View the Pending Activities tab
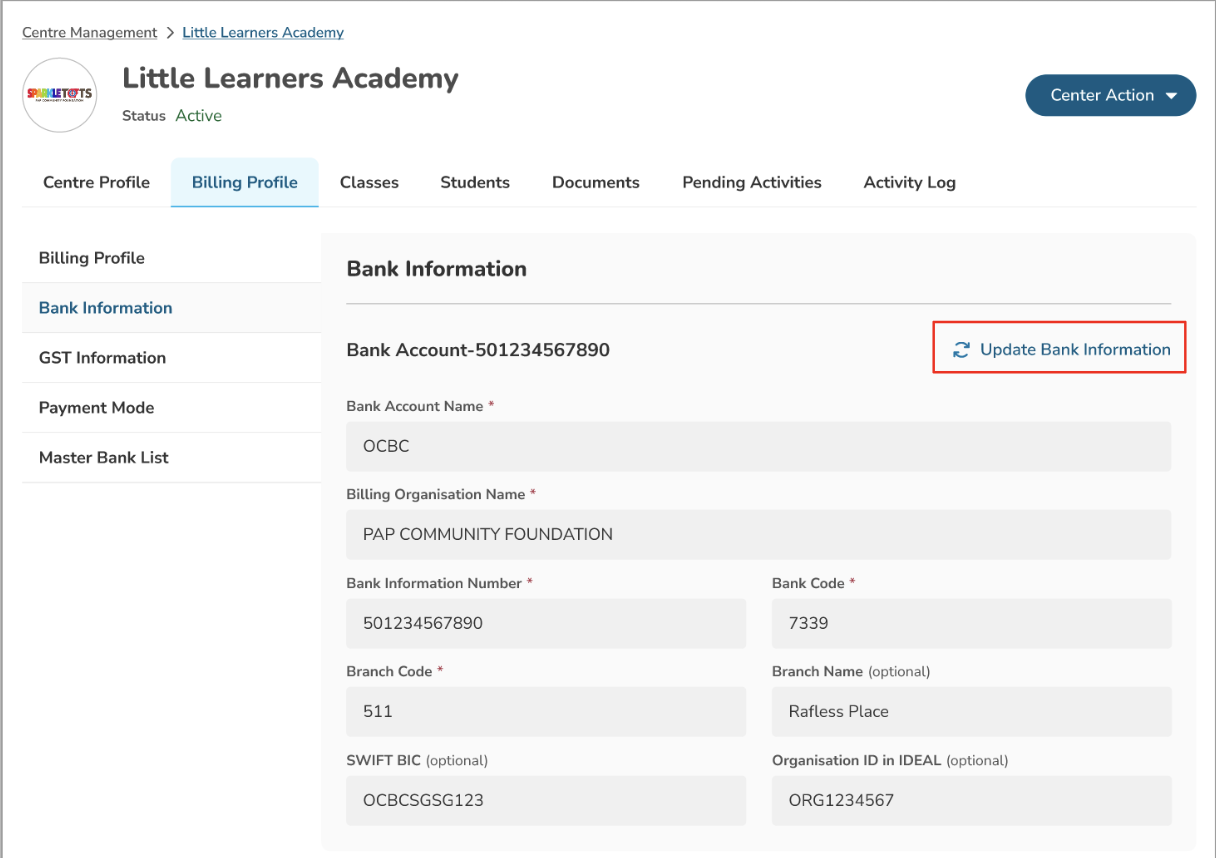The width and height of the screenshot is (1216, 858). tap(752, 182)
